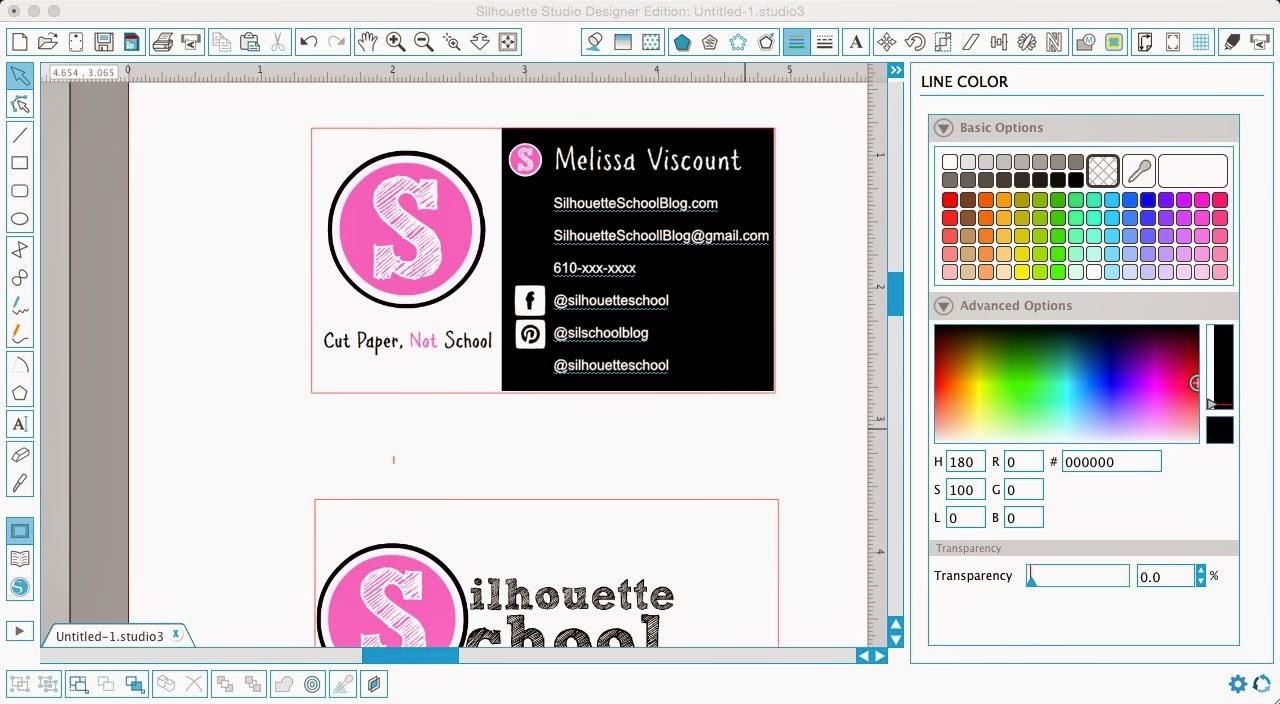Select the Regular Polygon tool

click(x=20, y=393)
